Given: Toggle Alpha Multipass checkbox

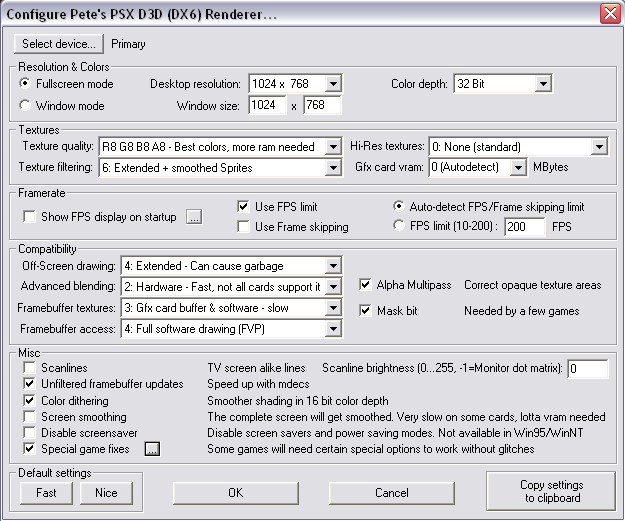Looking at the screenshot, I should [x=365, y=285].
